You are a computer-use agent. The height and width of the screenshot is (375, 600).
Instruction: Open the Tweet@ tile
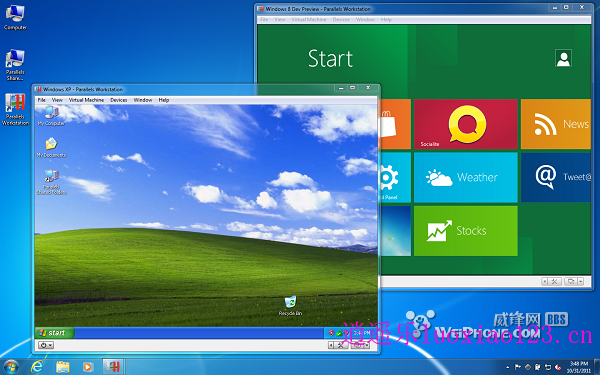(556, 177)
